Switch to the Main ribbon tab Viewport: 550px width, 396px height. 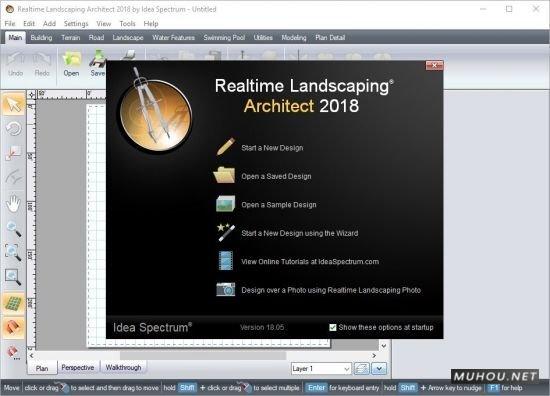[15, 38]
